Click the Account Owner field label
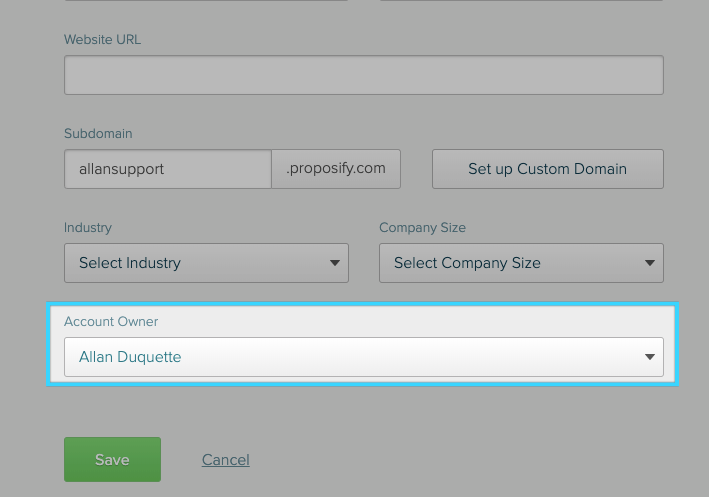 pos(111,321)
